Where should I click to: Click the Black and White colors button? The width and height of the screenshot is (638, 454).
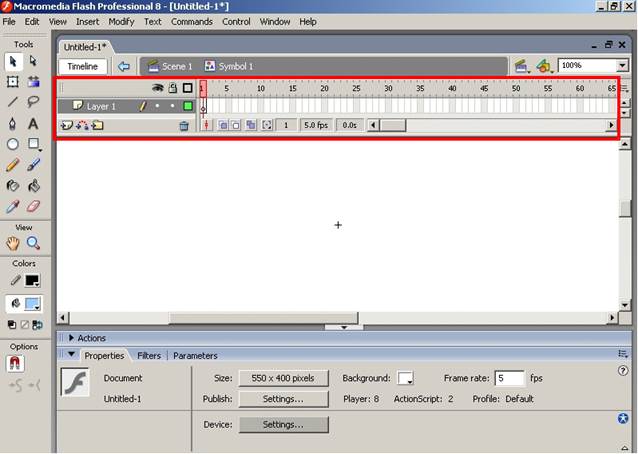pos(12,325)
